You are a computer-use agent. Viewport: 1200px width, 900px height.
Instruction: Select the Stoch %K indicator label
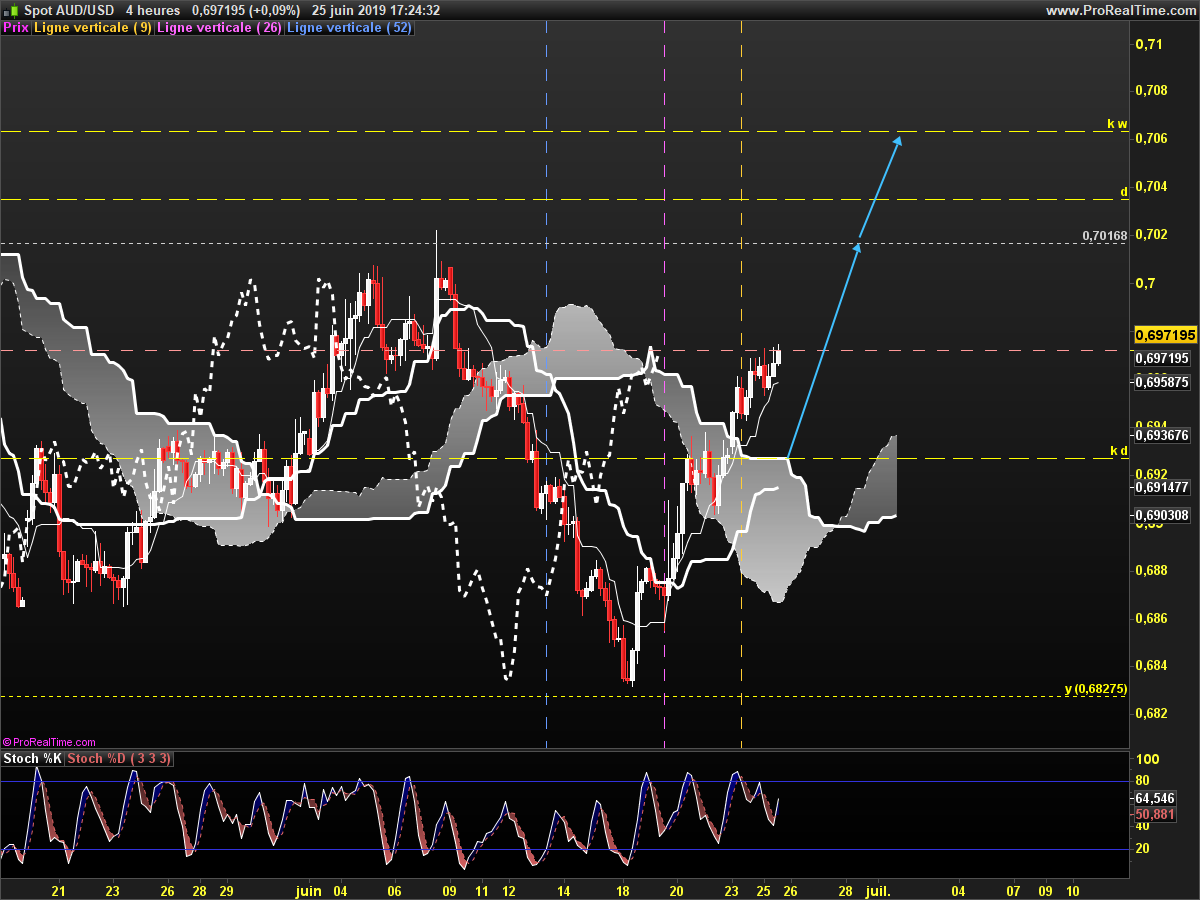pyautogui.click(x=33, y=759)
